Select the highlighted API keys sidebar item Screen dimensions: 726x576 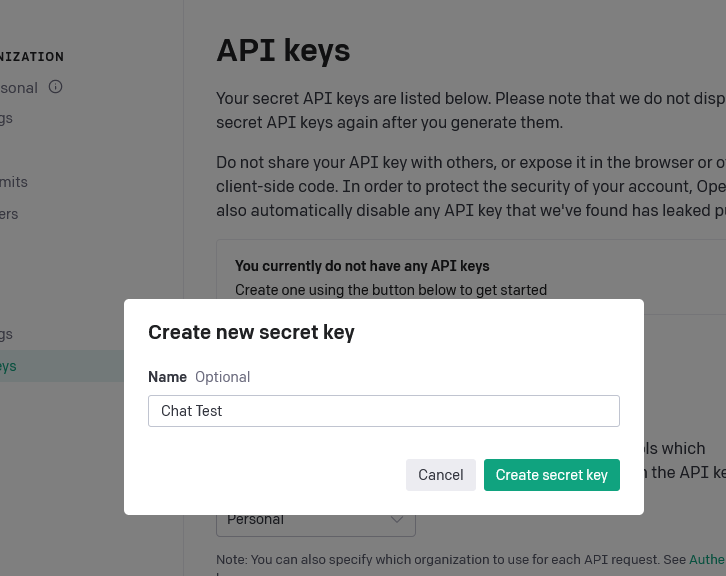[62, 366]
